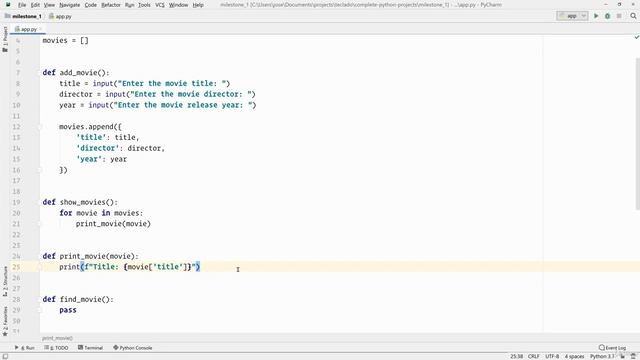Viewport: 640px width, 360px height.
Task: Click the 'Enter the movie director: ' string
Action: point(191,94)
